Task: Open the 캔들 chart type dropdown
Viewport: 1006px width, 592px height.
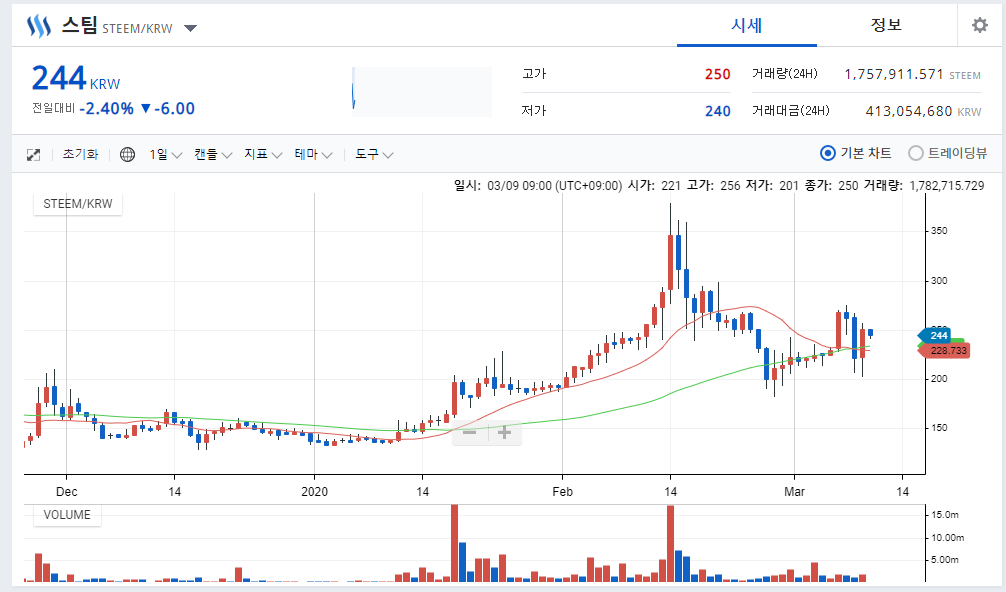Action: pyautogui.click(x=213, y=155)
